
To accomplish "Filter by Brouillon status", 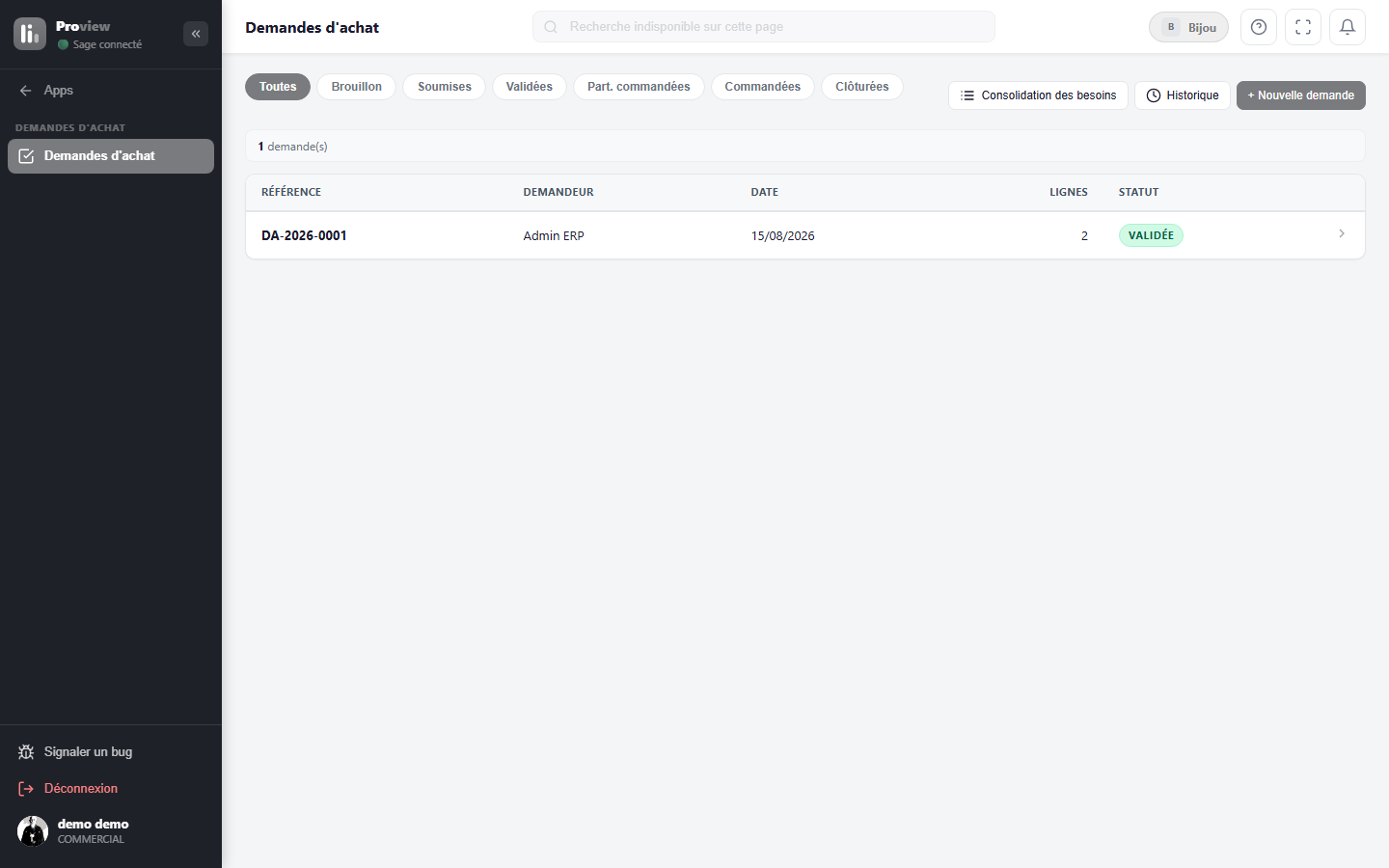I will (x=357, y=87).
